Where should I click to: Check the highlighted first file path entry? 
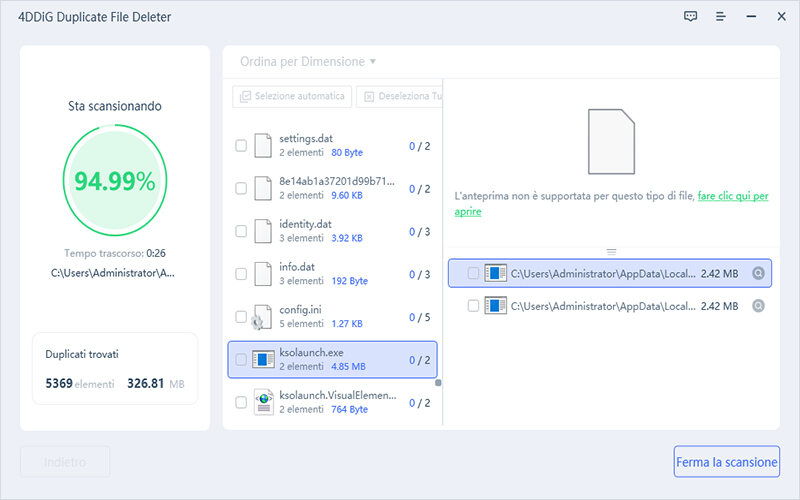point(473,273)
